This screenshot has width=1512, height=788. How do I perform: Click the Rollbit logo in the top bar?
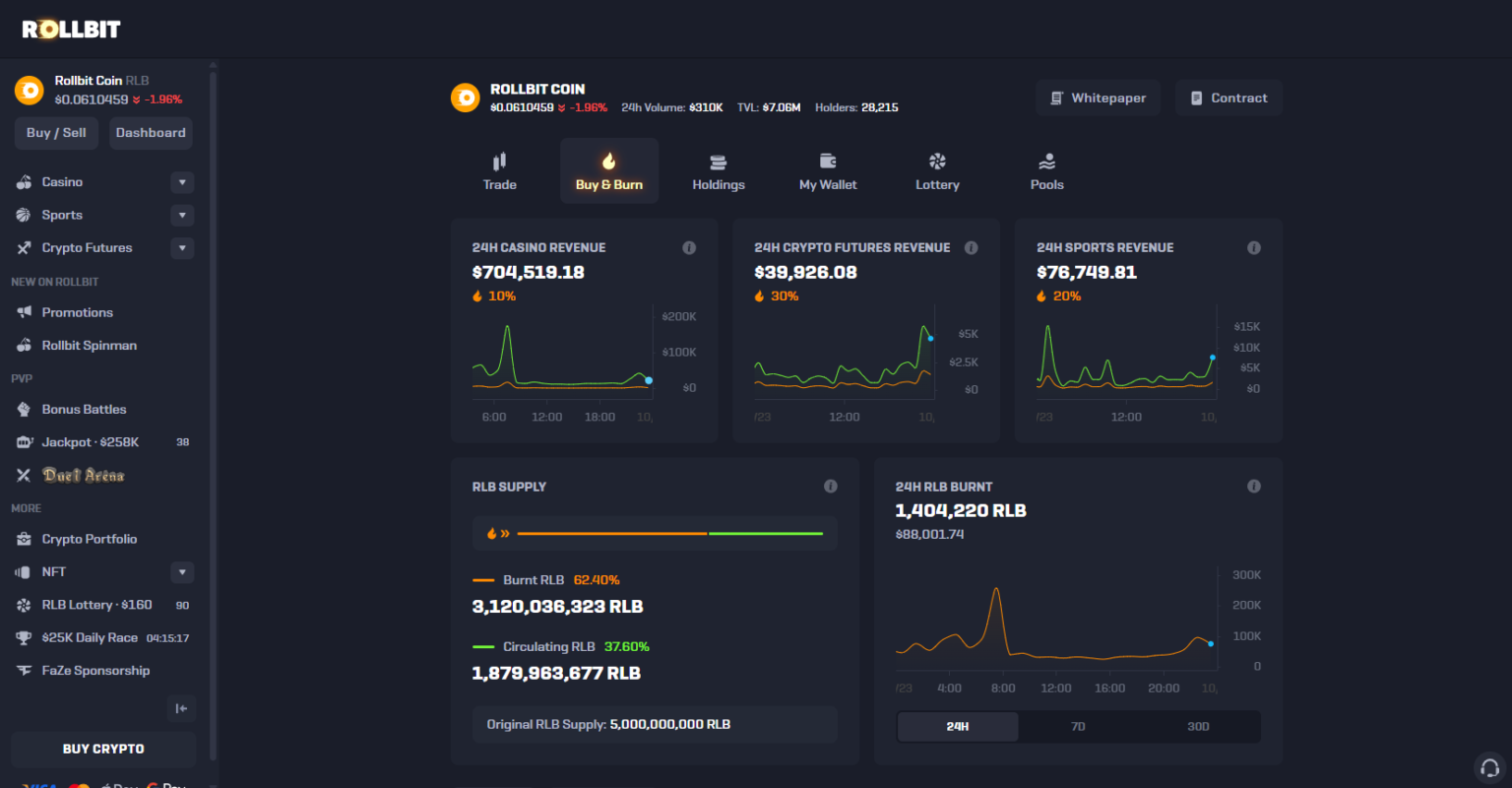70,28
